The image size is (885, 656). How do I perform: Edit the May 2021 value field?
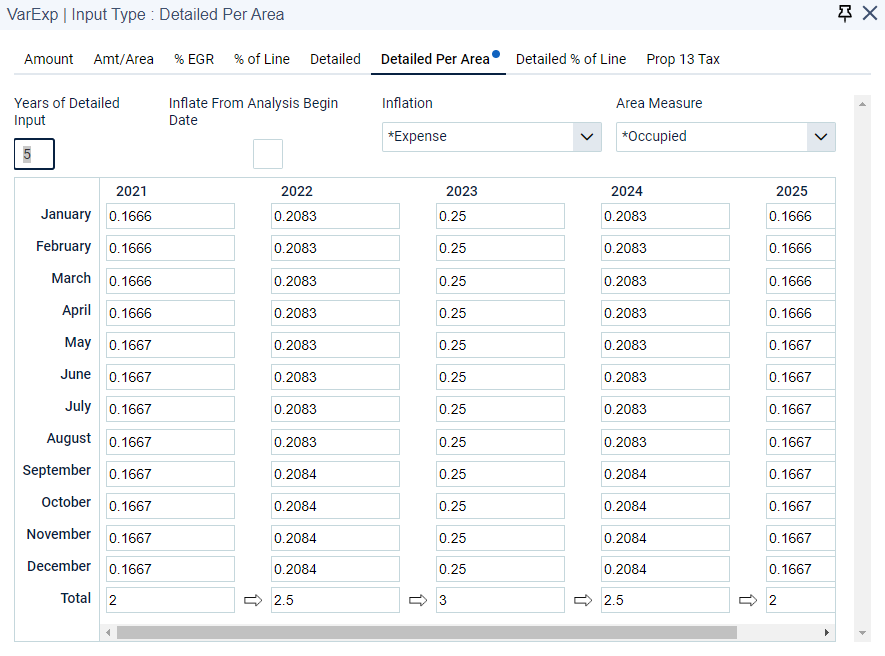[x=170, y=345]
